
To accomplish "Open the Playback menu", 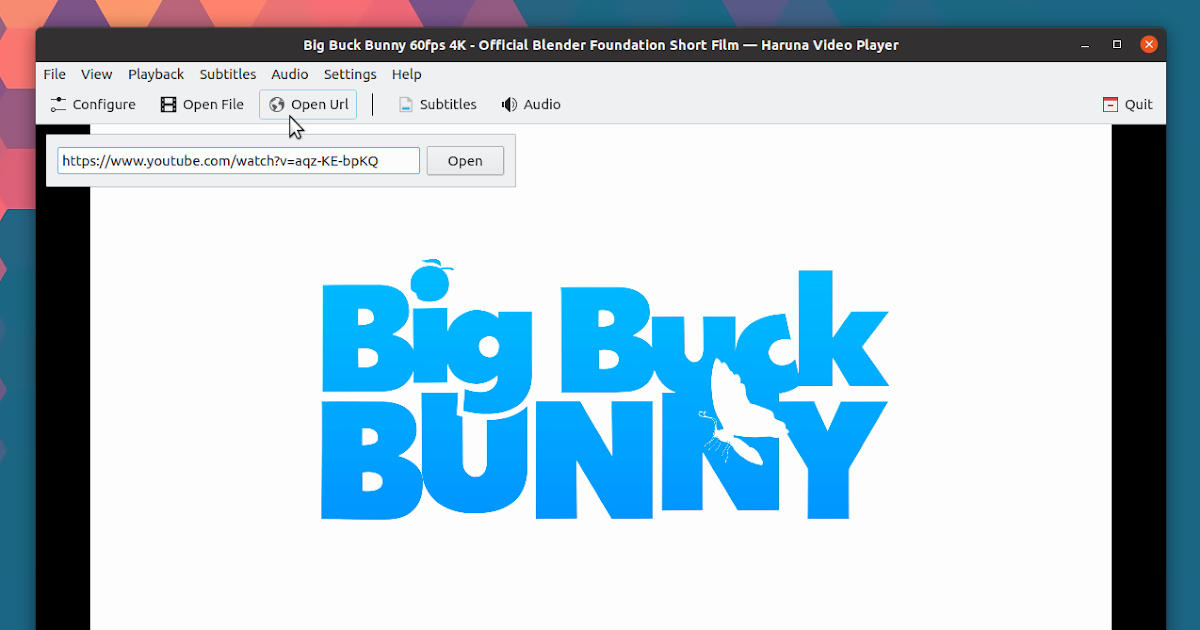I will click(x=156, y=74).
